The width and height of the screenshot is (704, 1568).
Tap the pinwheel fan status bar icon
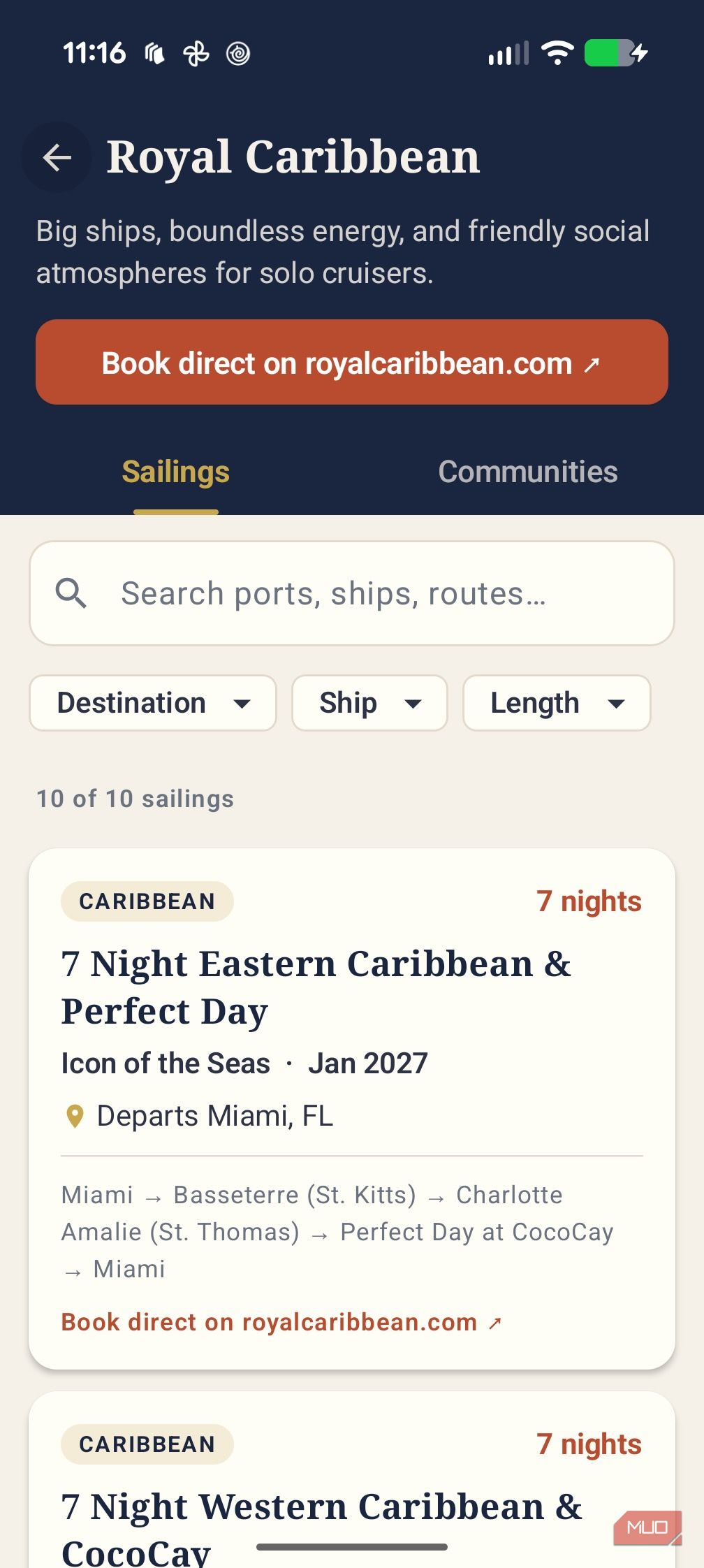click(196, 54)
